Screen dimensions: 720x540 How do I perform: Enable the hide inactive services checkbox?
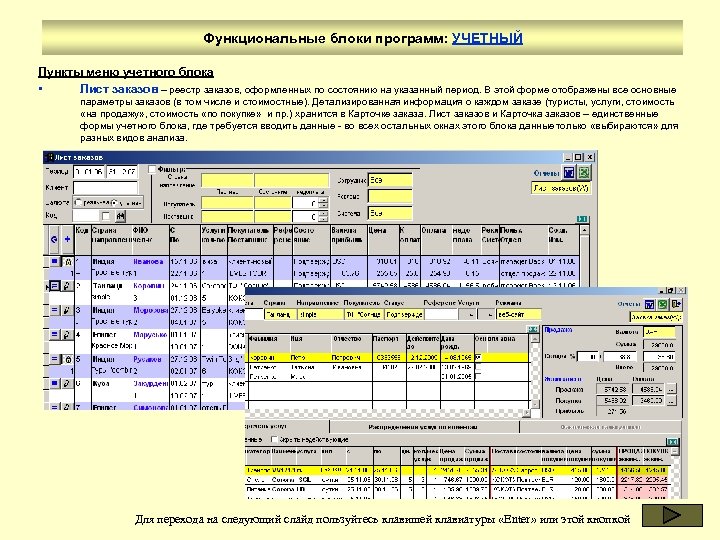274,439
